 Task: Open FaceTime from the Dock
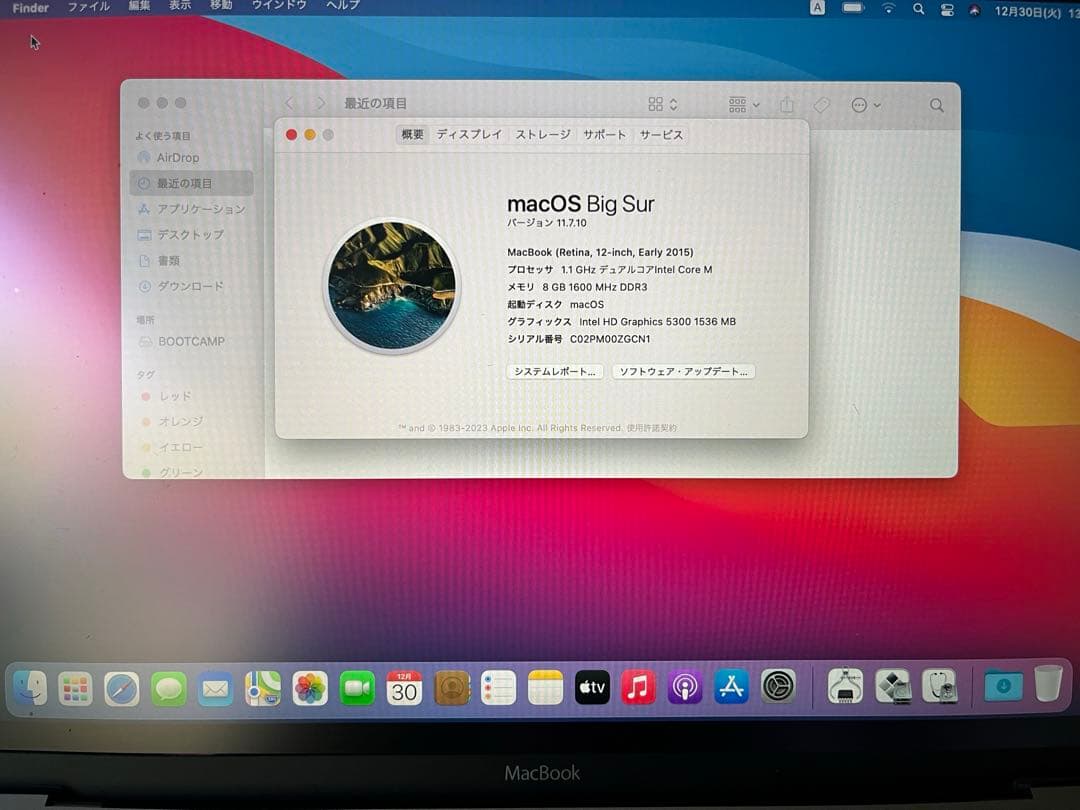point(357,687)
